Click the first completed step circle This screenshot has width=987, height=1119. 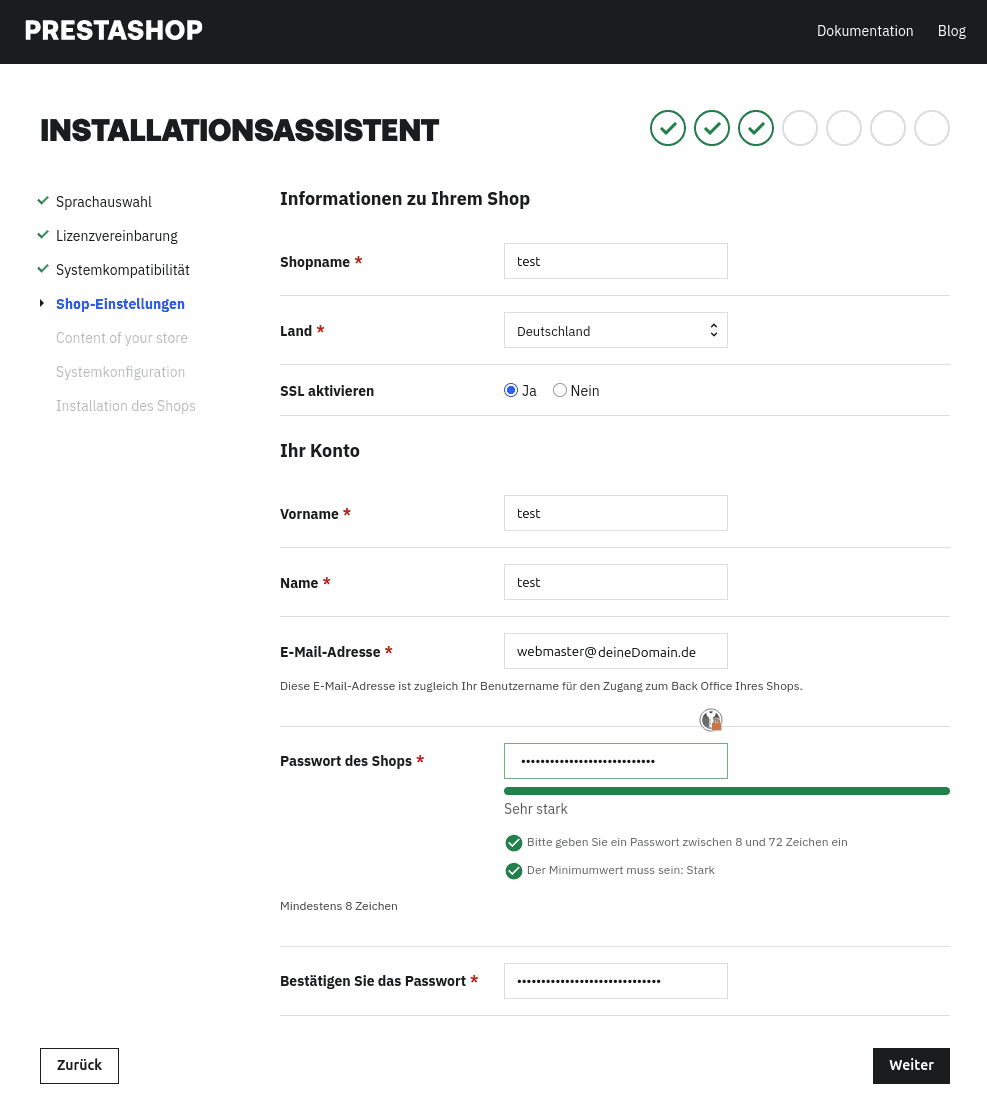click(668, 128)
